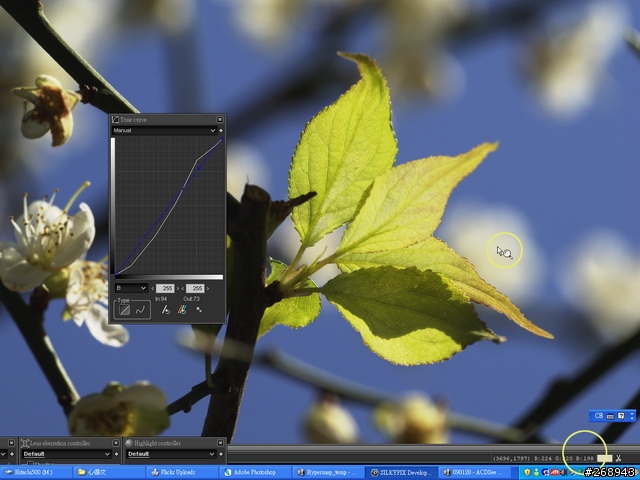The image size is (640, 480).
Task: Switch to Flickr Uploadr in taskbar
Action: (182, 473)
